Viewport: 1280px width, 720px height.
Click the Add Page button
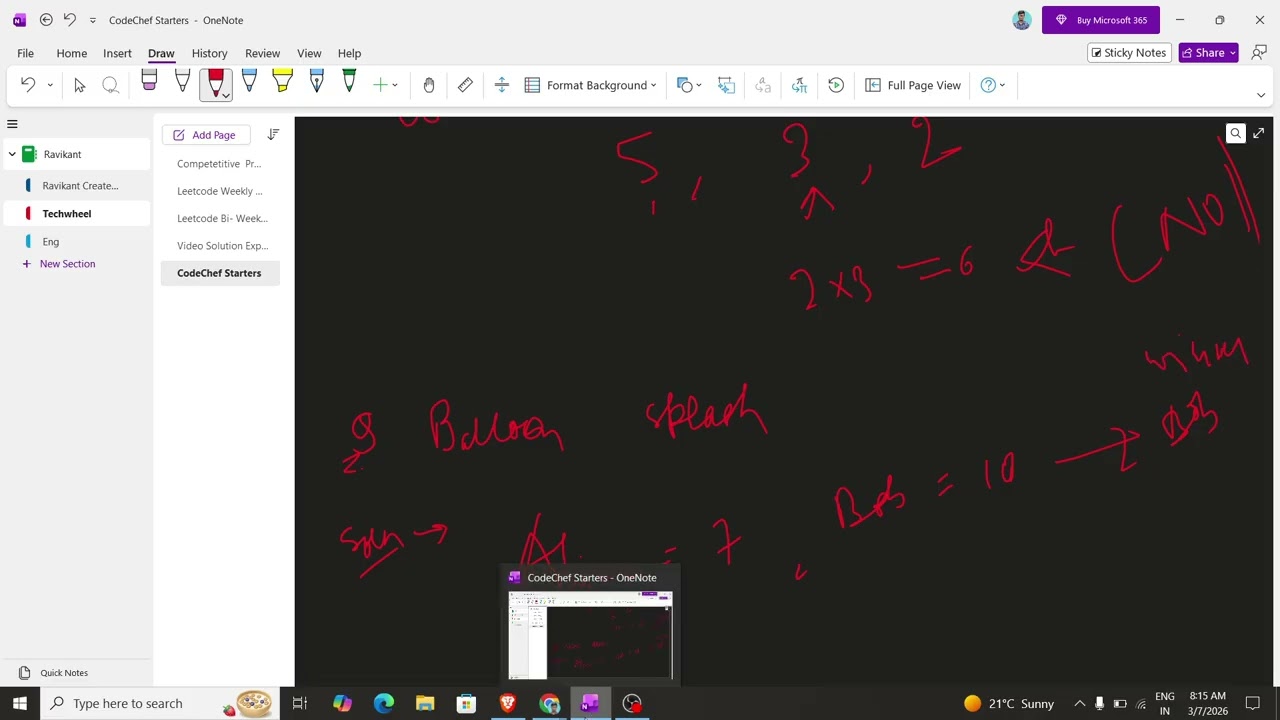coord(204,135)
